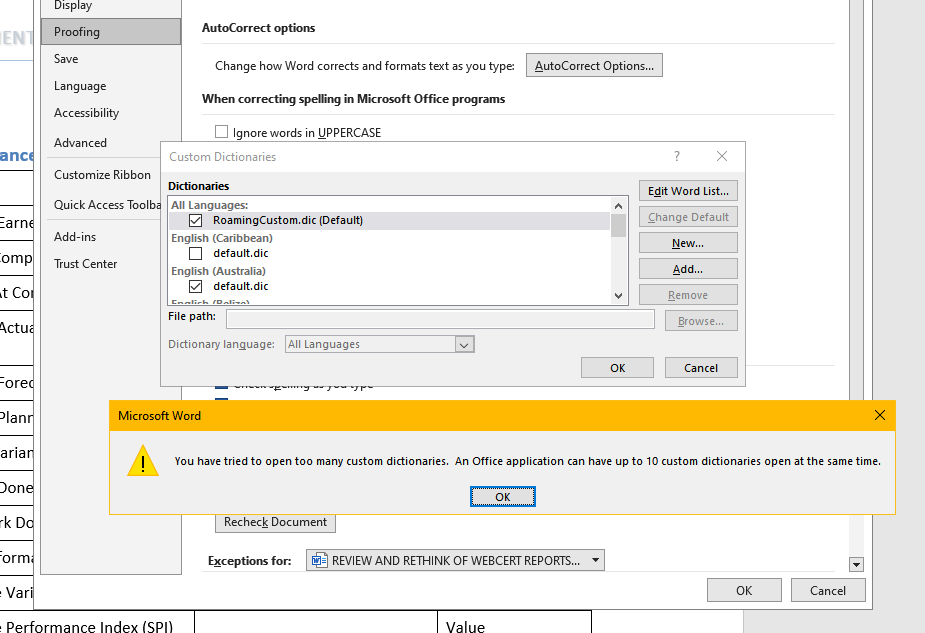Click Browse... next to File path
This screenshot has height=633, width=925.
coord(701,321)
